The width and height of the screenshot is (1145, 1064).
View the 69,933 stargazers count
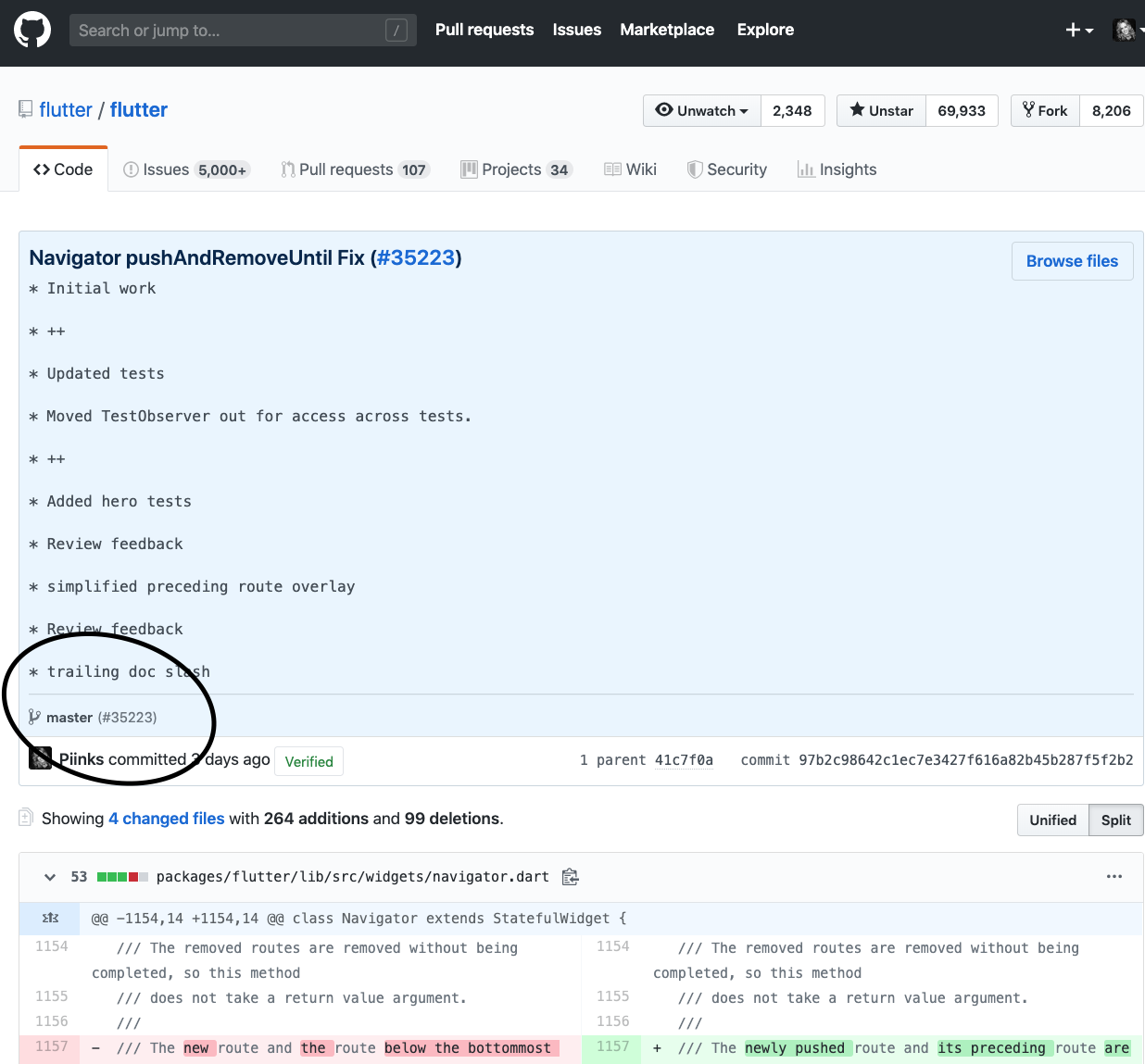click(x=962, y=110)
